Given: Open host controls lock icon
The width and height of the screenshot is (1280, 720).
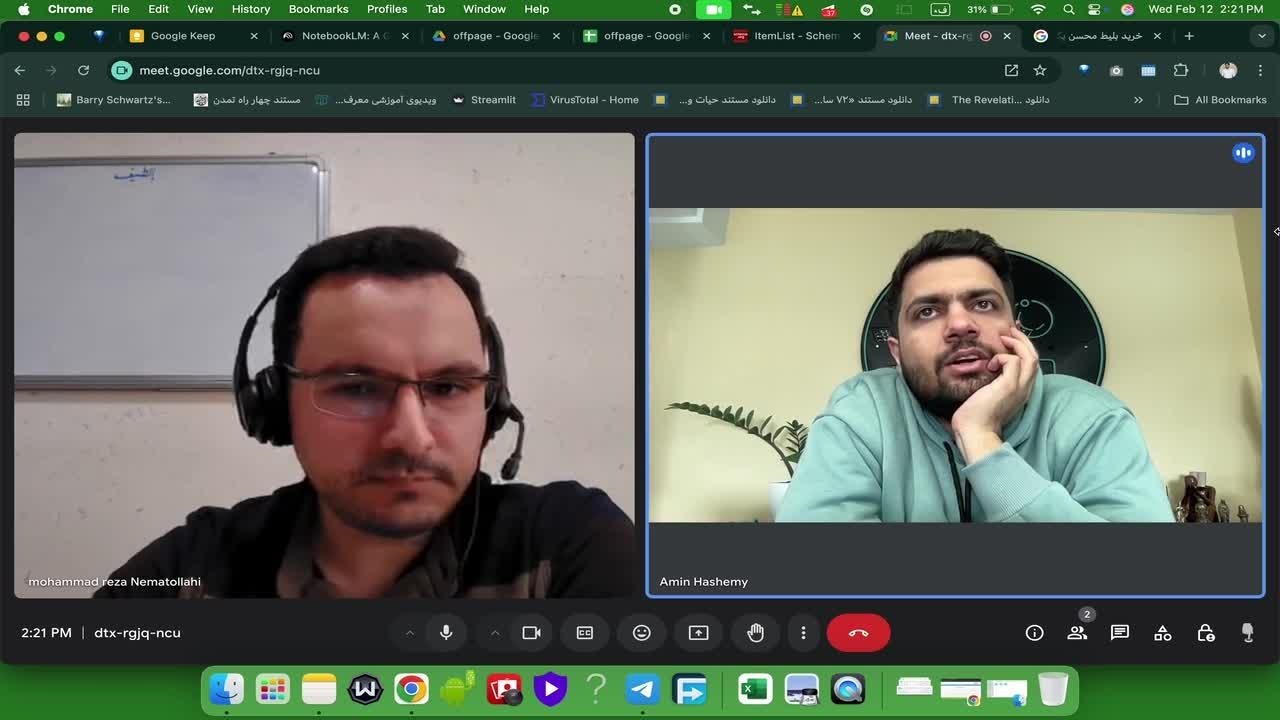Looking at the screenshot, I should pyautogui.click(x=1205, y=633).
